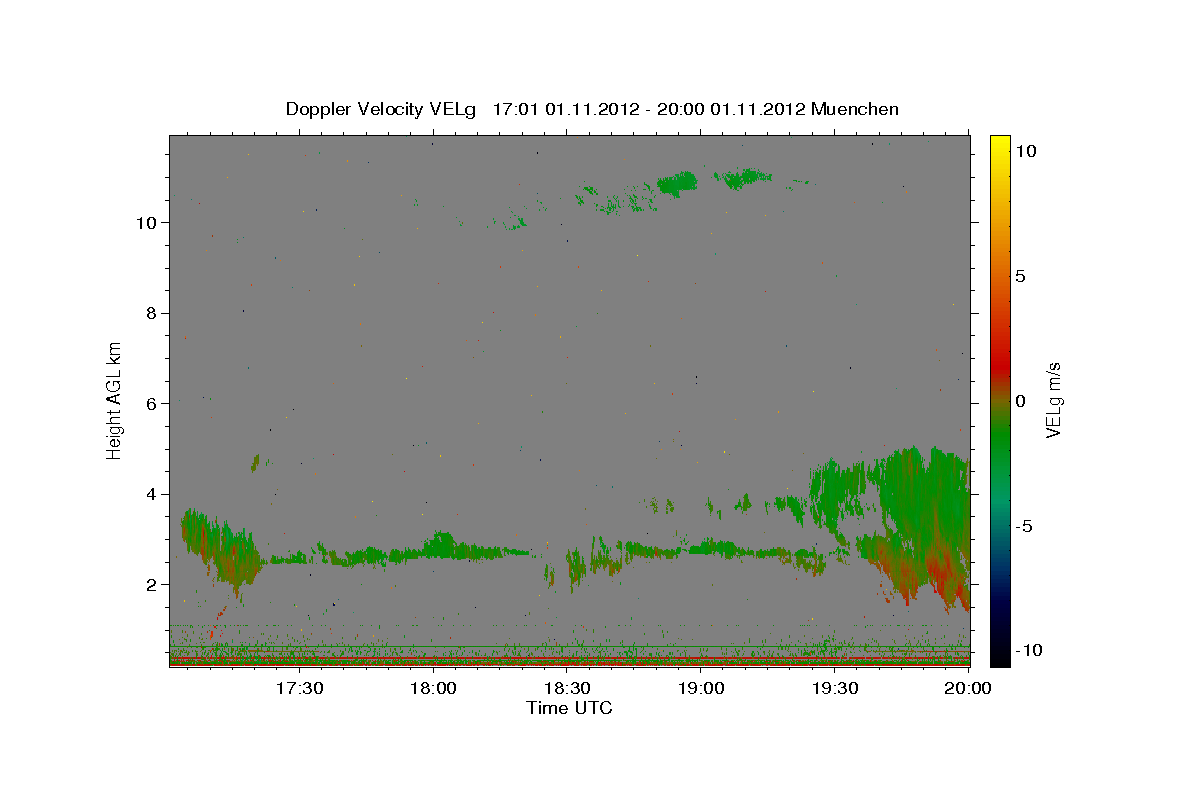This screenshot has height=800, width=1200.
Task: Click the 18:00 time tick label
Action: click(433, 688)
